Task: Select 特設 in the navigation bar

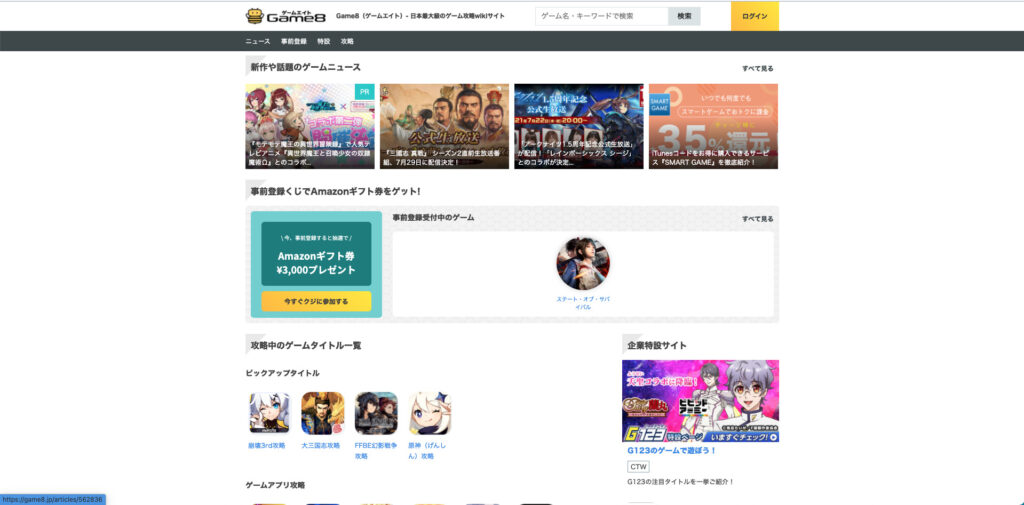Action: coord(323,41)
